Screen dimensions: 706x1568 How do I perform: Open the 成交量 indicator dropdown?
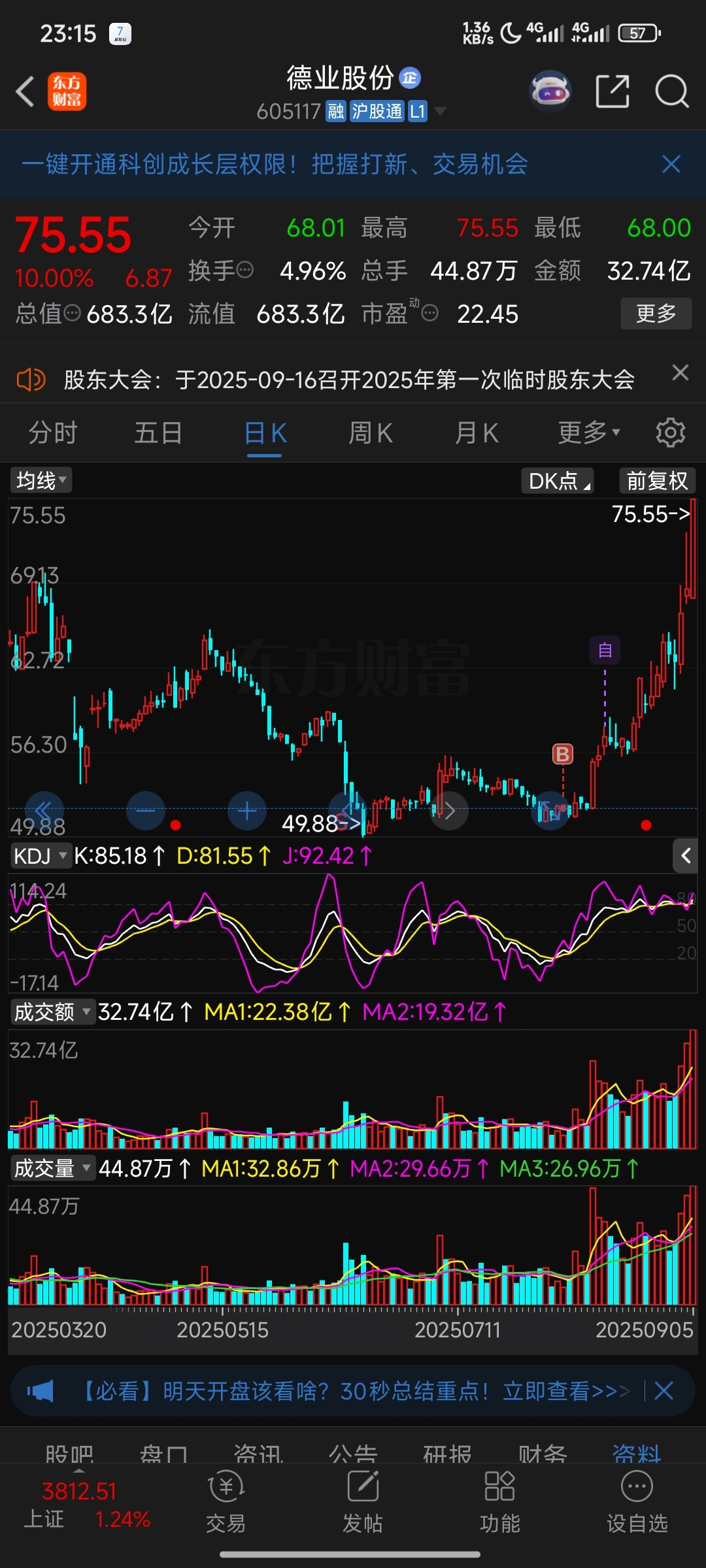[x=52, y=1168]
